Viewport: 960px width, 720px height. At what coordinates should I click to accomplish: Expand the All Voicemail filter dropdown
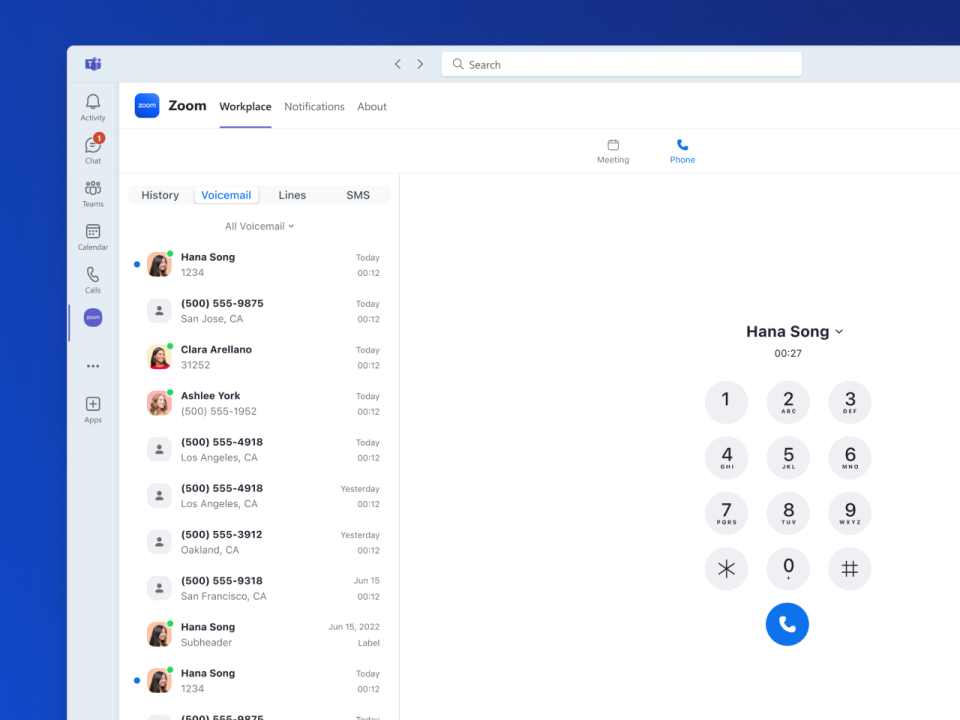[x=259, y=226]
